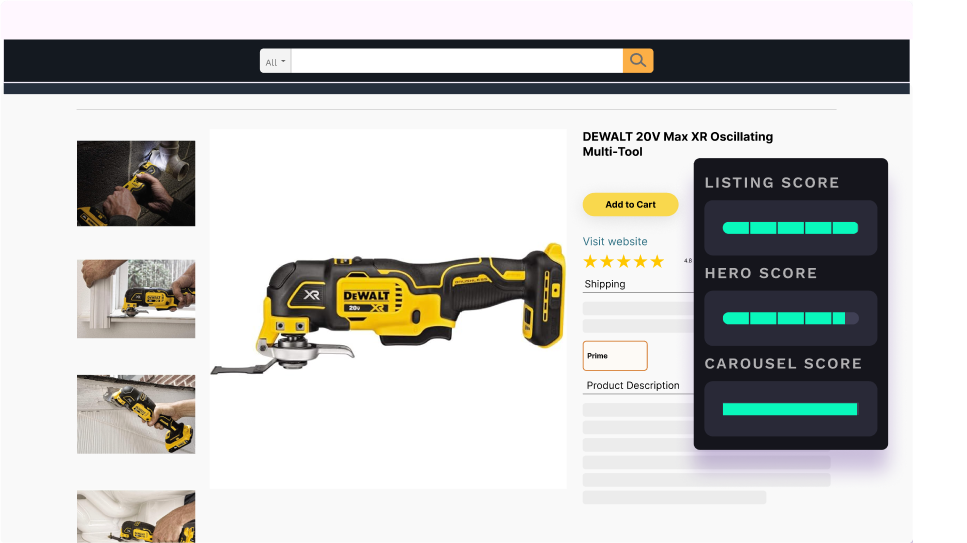The height and width of the screenshot is (543, 967).
Task: Click the DEWALT 20V Max XR product title
Action: coord(677,144)
